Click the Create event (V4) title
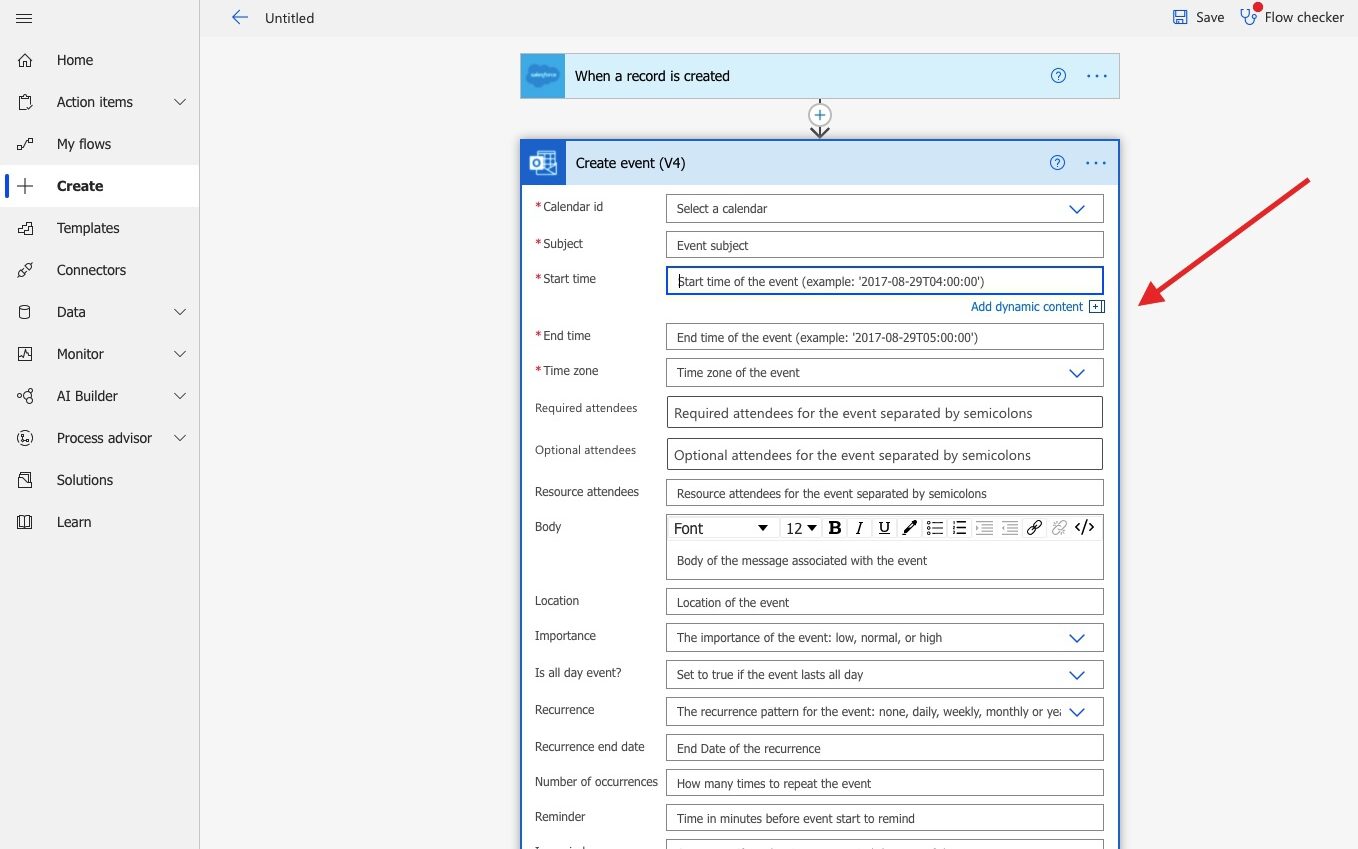The width and height of the screenshot is (1358, 849). click(631, 163)
